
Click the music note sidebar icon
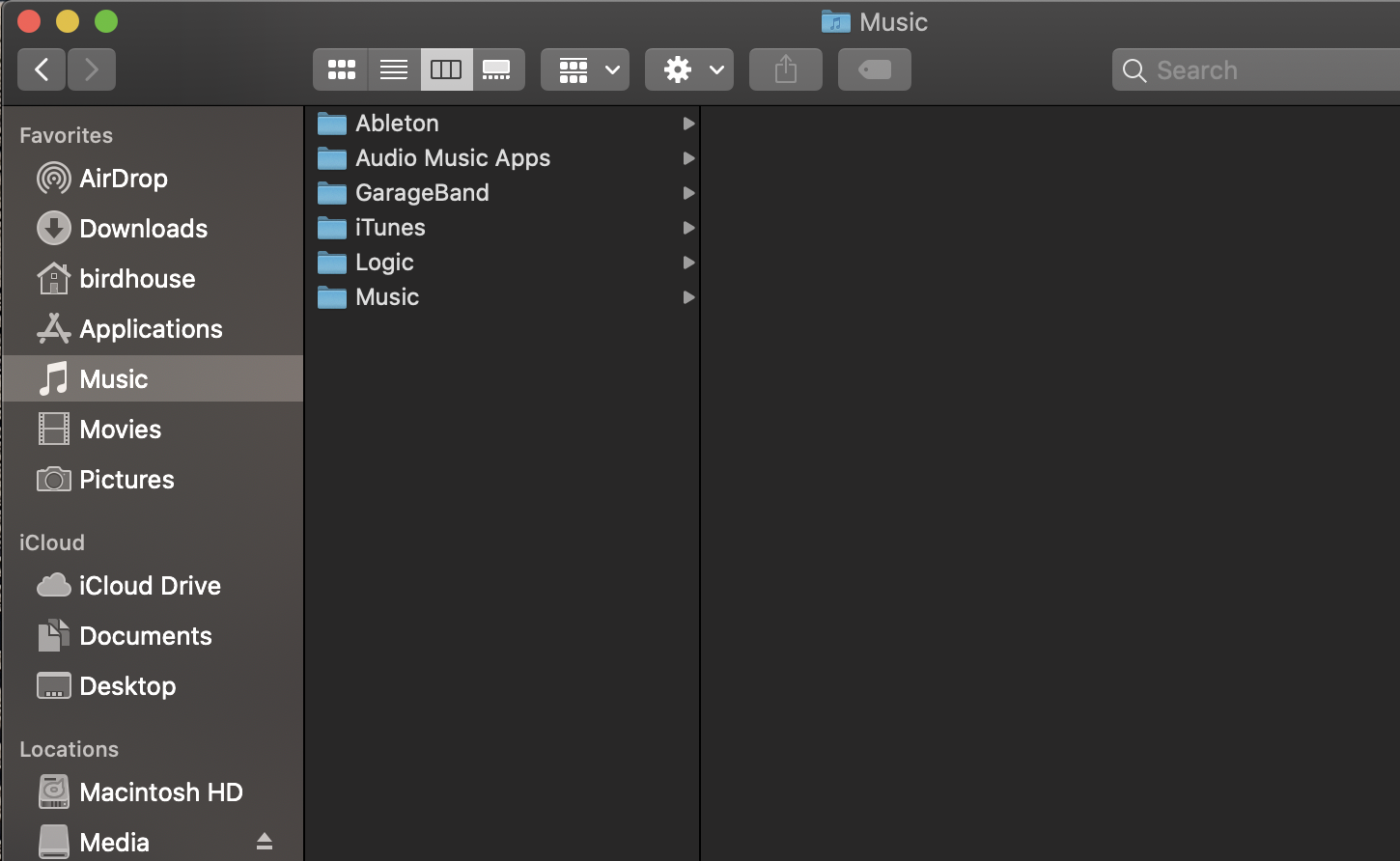(x=53, y=378)
